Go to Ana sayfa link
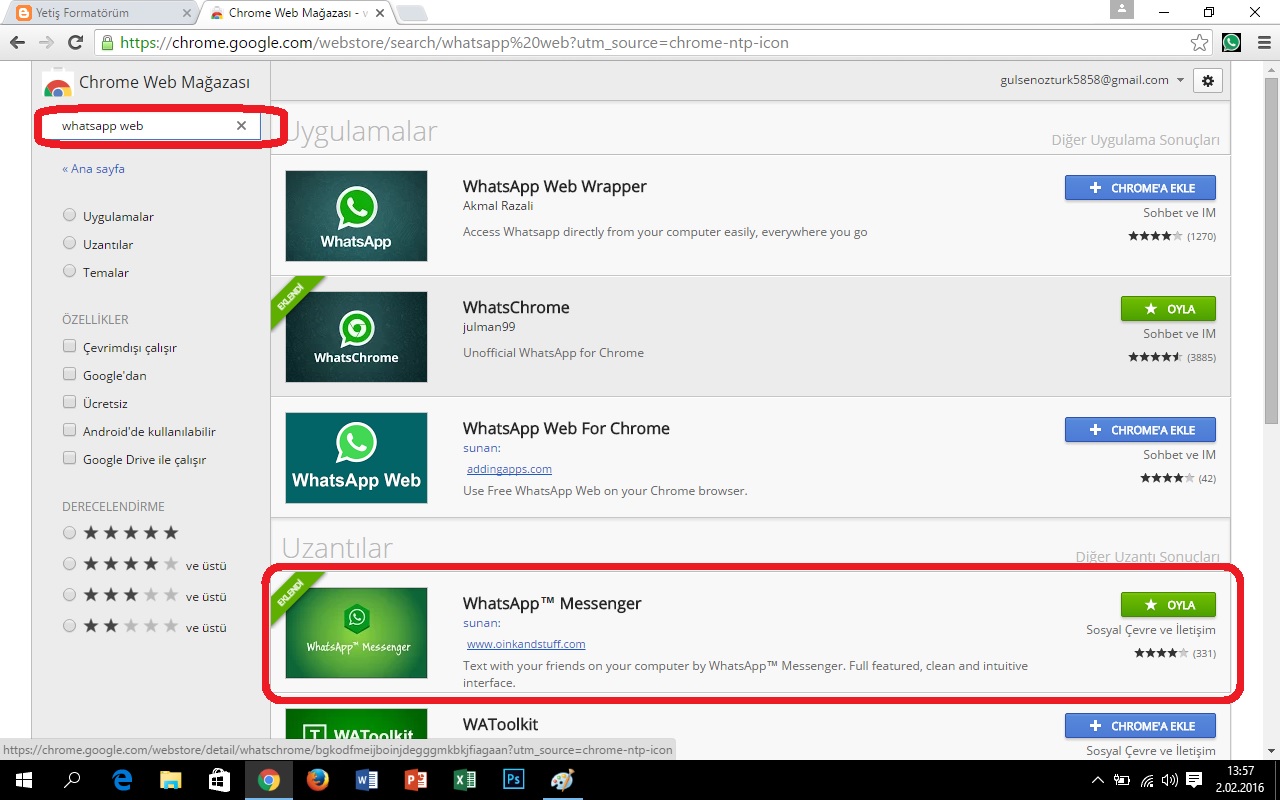1280x800 pixels. 93,169
